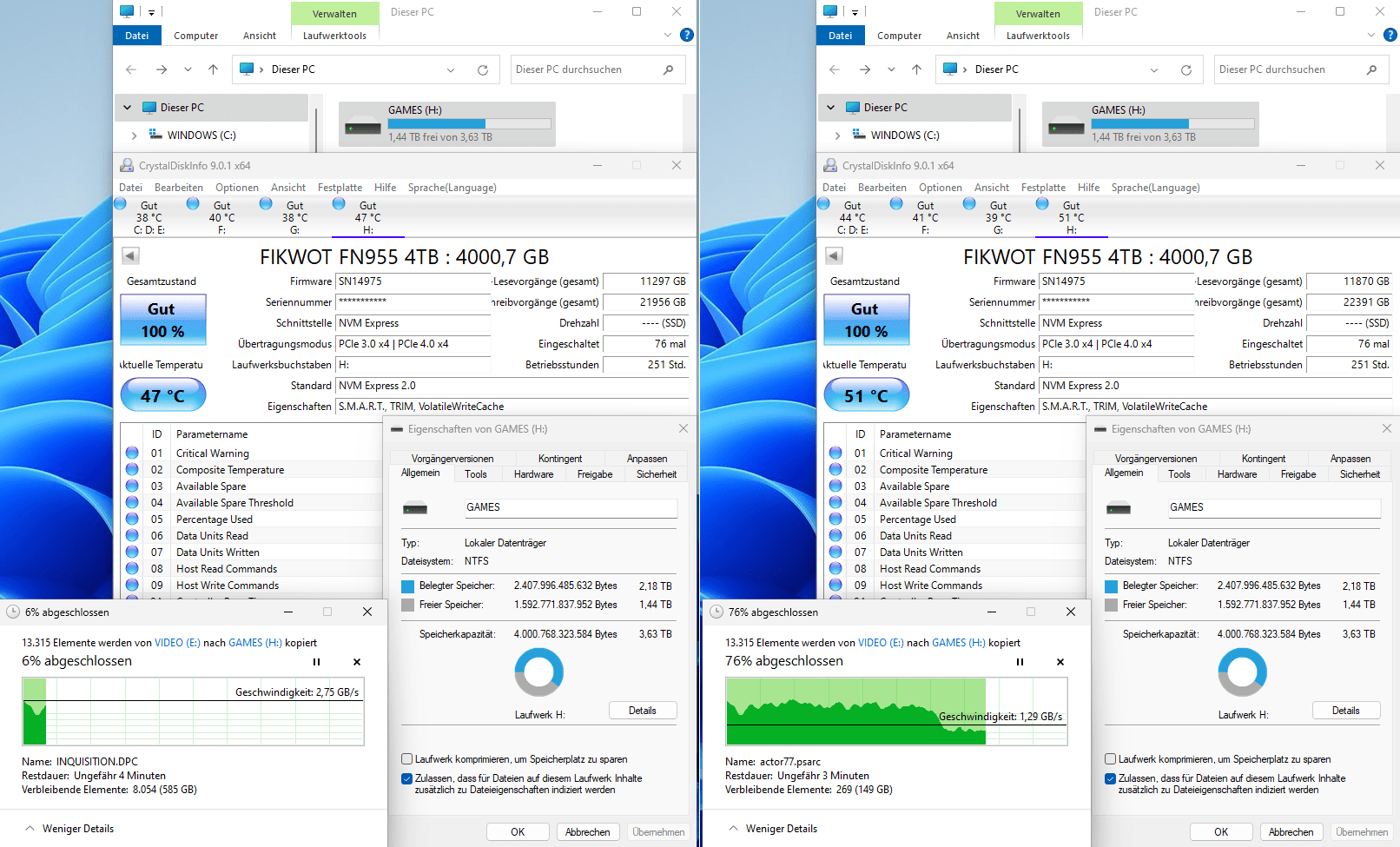This screenshot has width=1400, height=847.
Task: Click Details button beside 6% copy dialog
Action: click(x=643, y=711)
